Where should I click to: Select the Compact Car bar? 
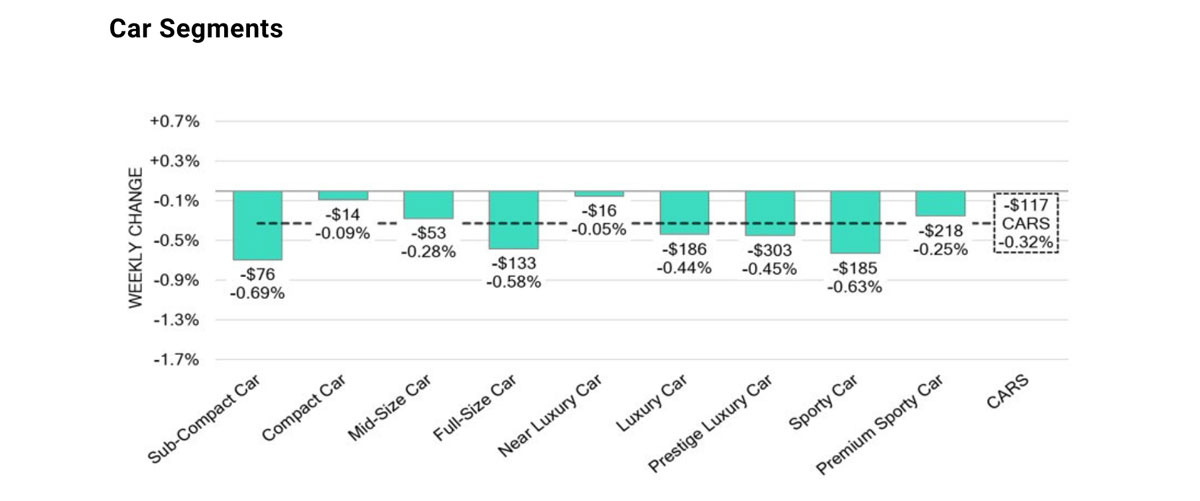click(343, 195)
